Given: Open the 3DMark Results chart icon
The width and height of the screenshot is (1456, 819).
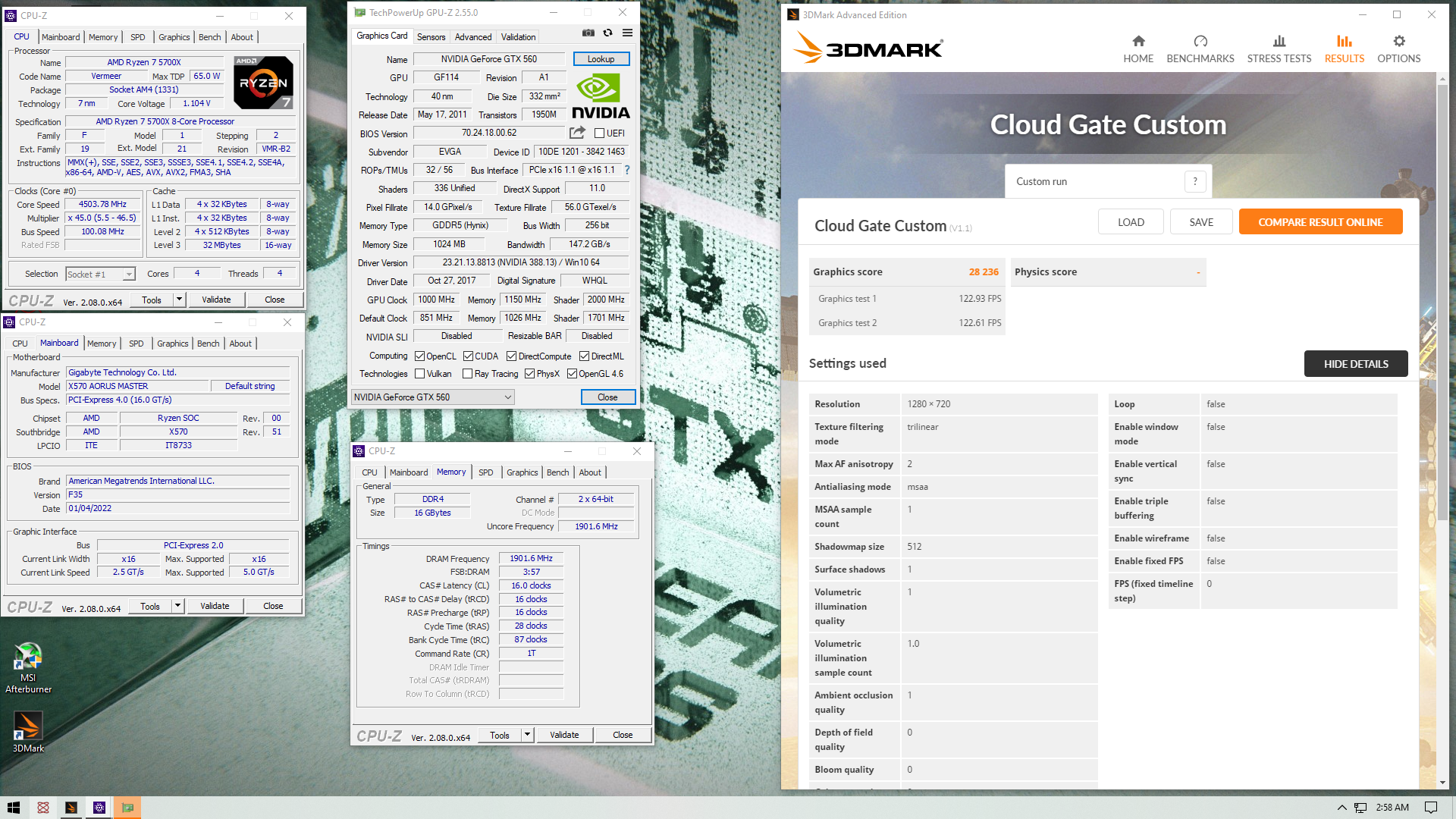Looking at the screenshot, I should (1345, 41).
